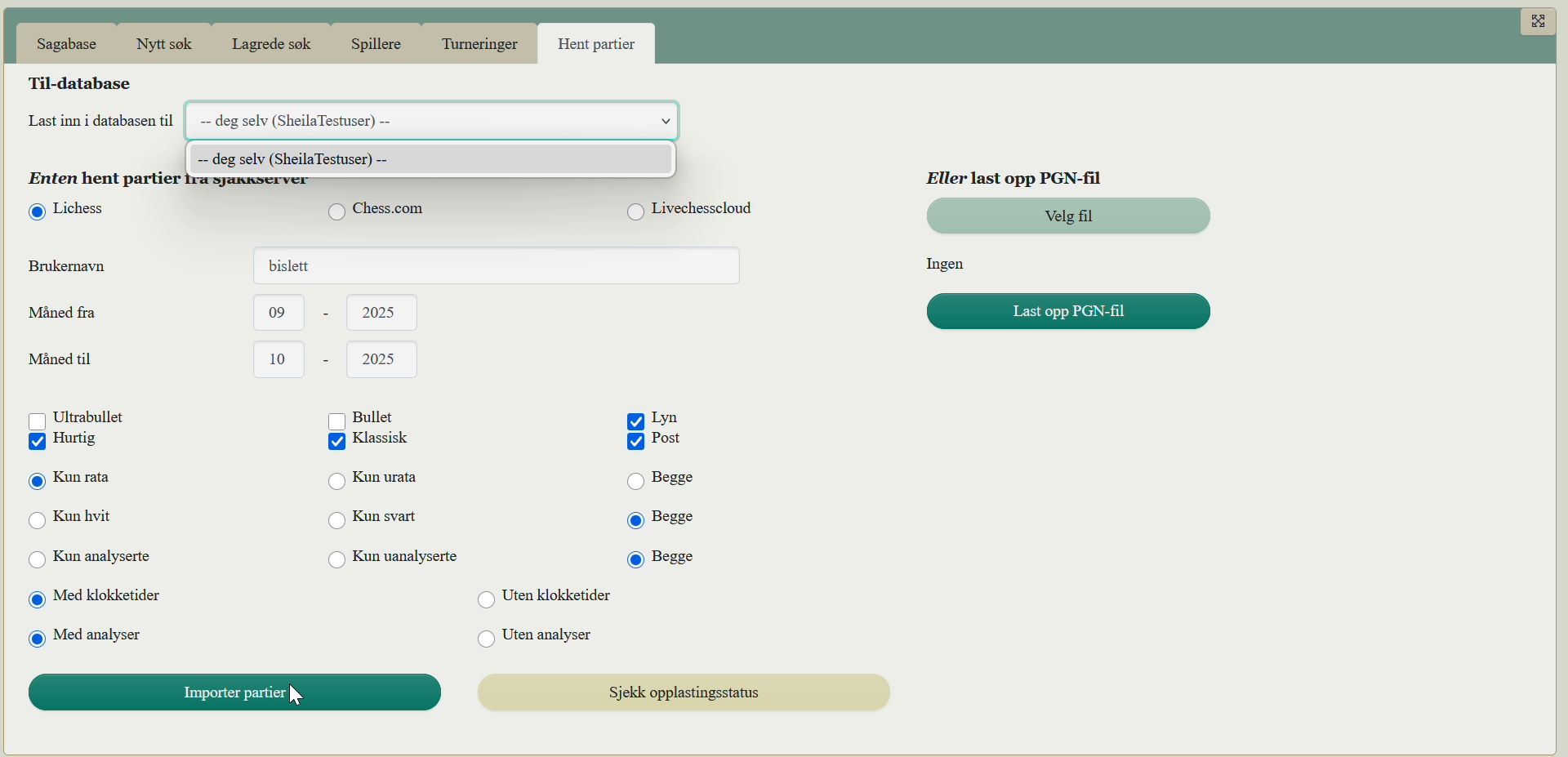Open the Nytt søk tab
The height and width of the screenshot is (757, 1568).
(x=164, y=44)
